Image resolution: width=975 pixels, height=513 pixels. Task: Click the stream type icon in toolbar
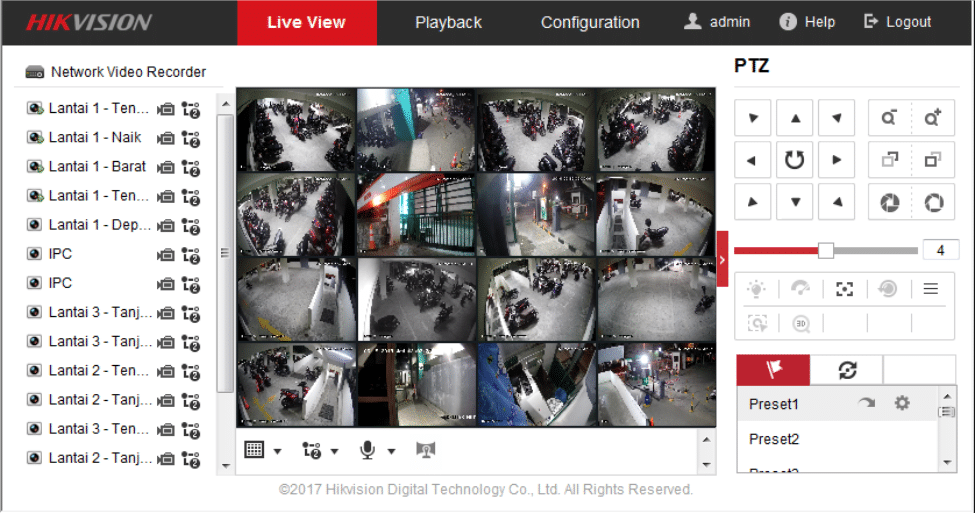312,450
